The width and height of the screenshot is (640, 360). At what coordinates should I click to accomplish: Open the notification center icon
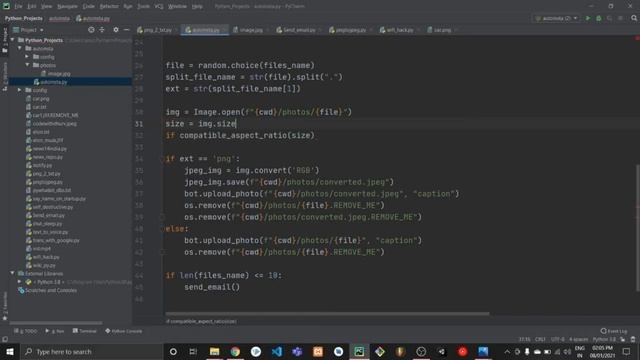(x=627, y=351)
